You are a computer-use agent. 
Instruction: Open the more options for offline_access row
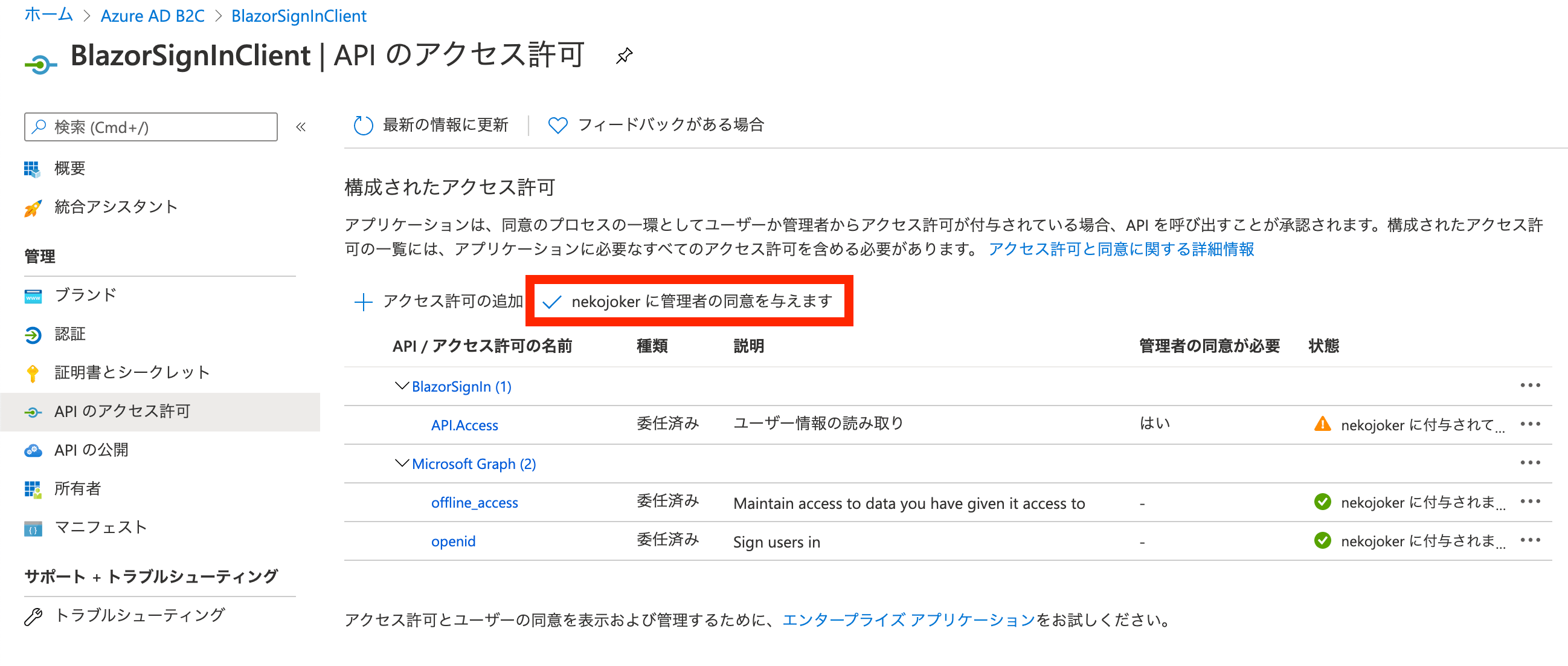(1530, 501)
